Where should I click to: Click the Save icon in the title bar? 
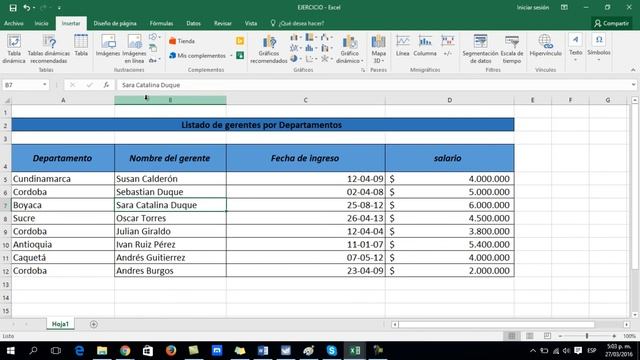click(x=13, y=7)
